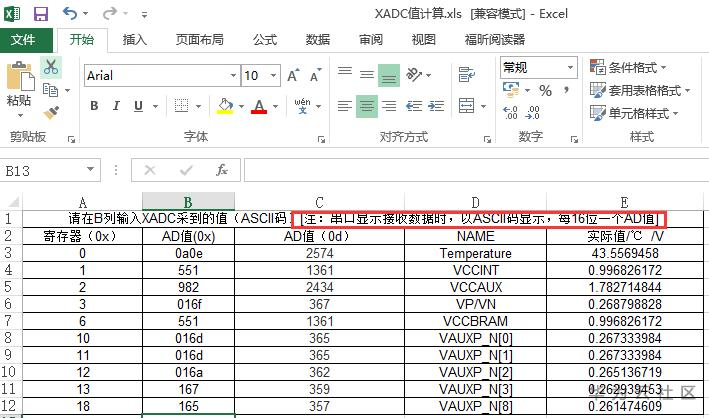The width and height of the screenshot is (709, 418).
Task: Click the 文 phonetic guide icon
Action: coord(303,106)
